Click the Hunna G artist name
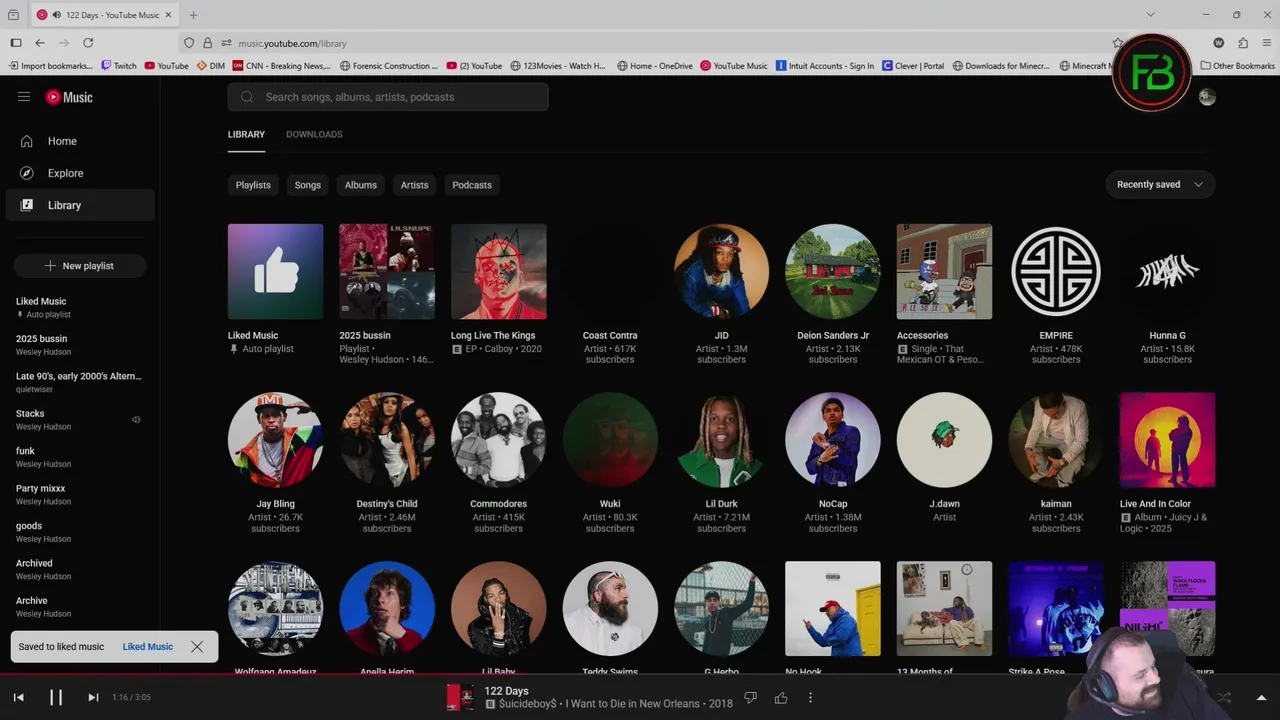This screenshot has height=720, width=1280. (x=1167, y=335)
